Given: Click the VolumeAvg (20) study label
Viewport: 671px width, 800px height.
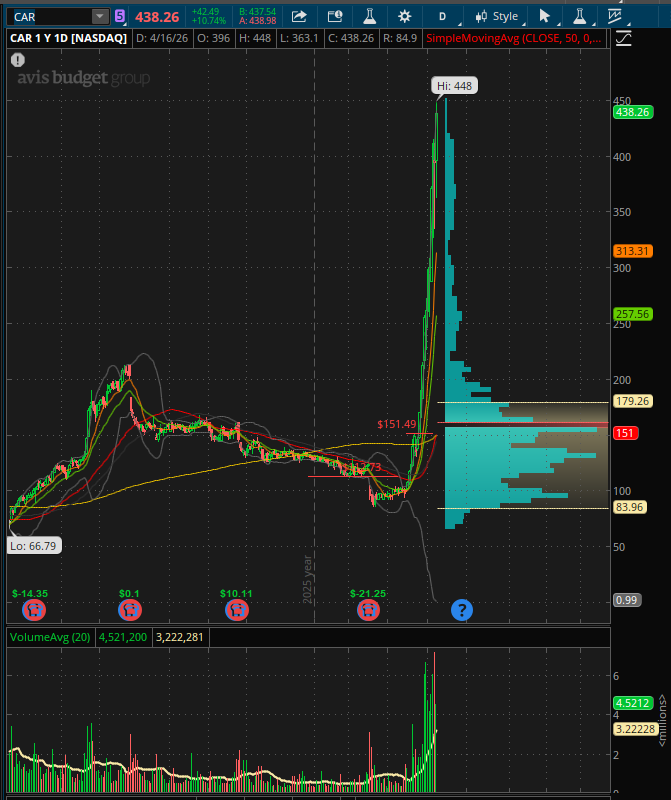Looking at the screenshot, I should pos(50,637).
